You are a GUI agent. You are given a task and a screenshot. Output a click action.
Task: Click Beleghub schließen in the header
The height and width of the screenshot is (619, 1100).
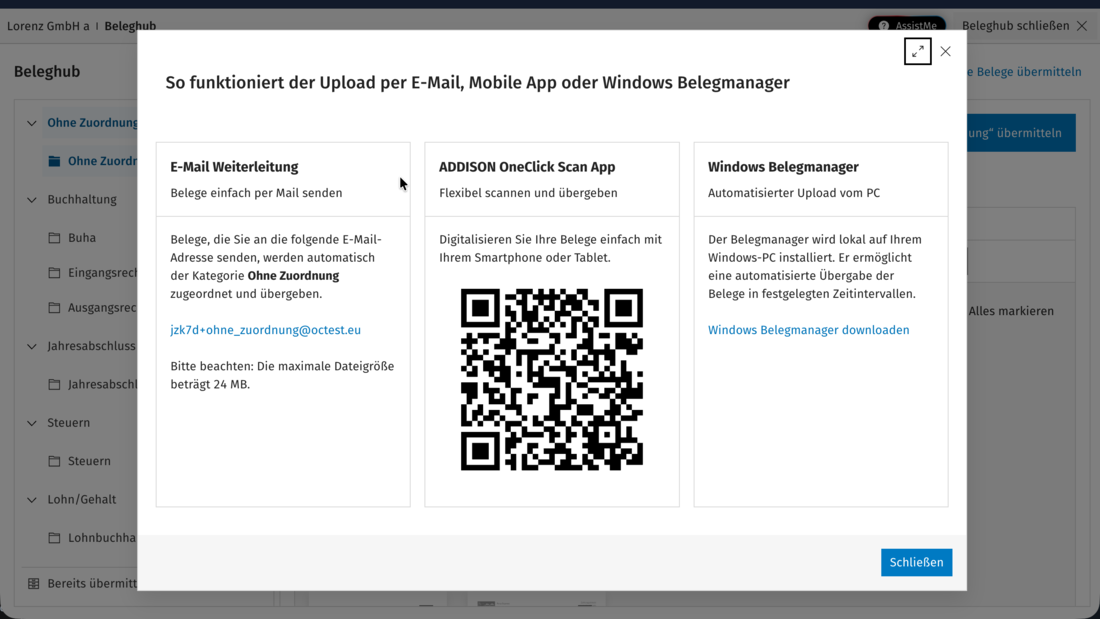(x=1015, y=26)
